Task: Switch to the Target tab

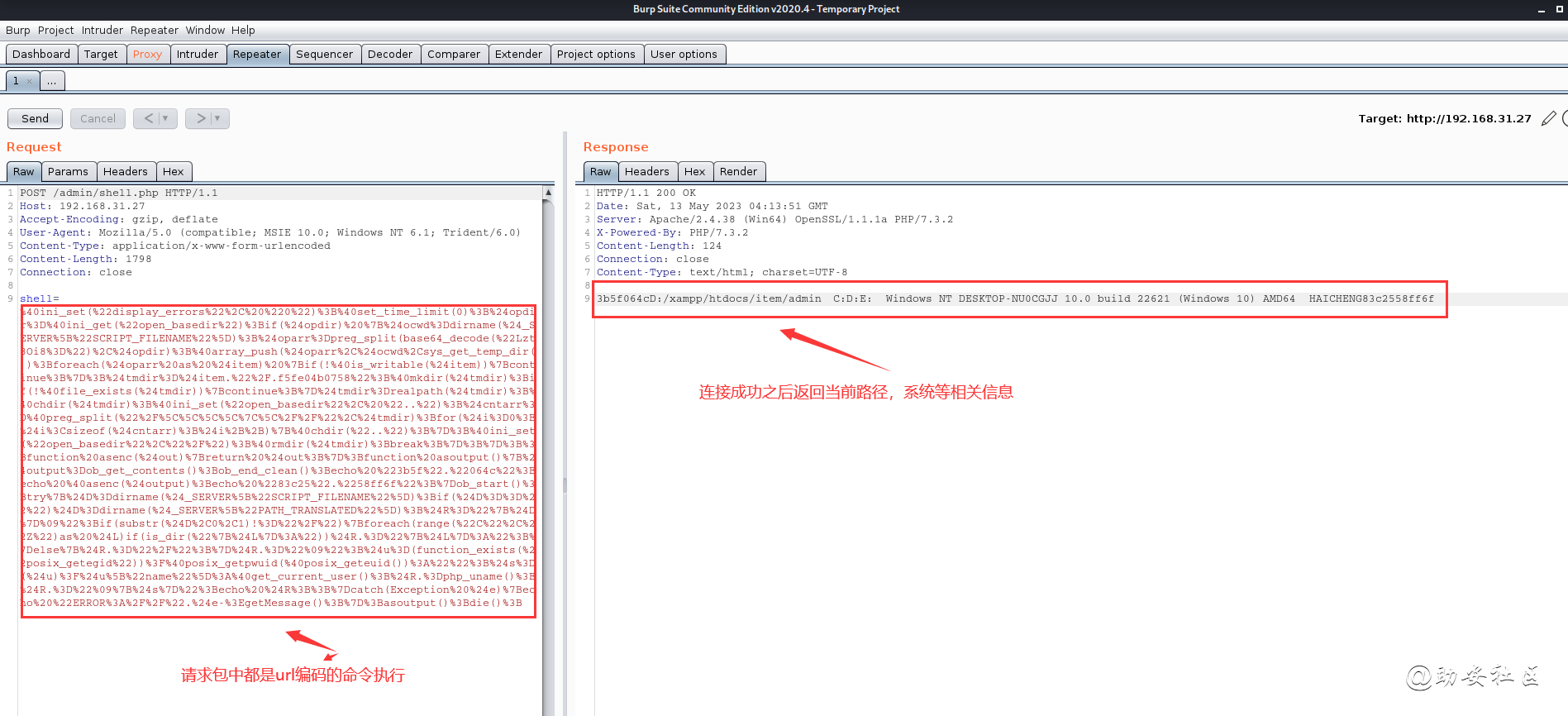Action: point(101,55)
